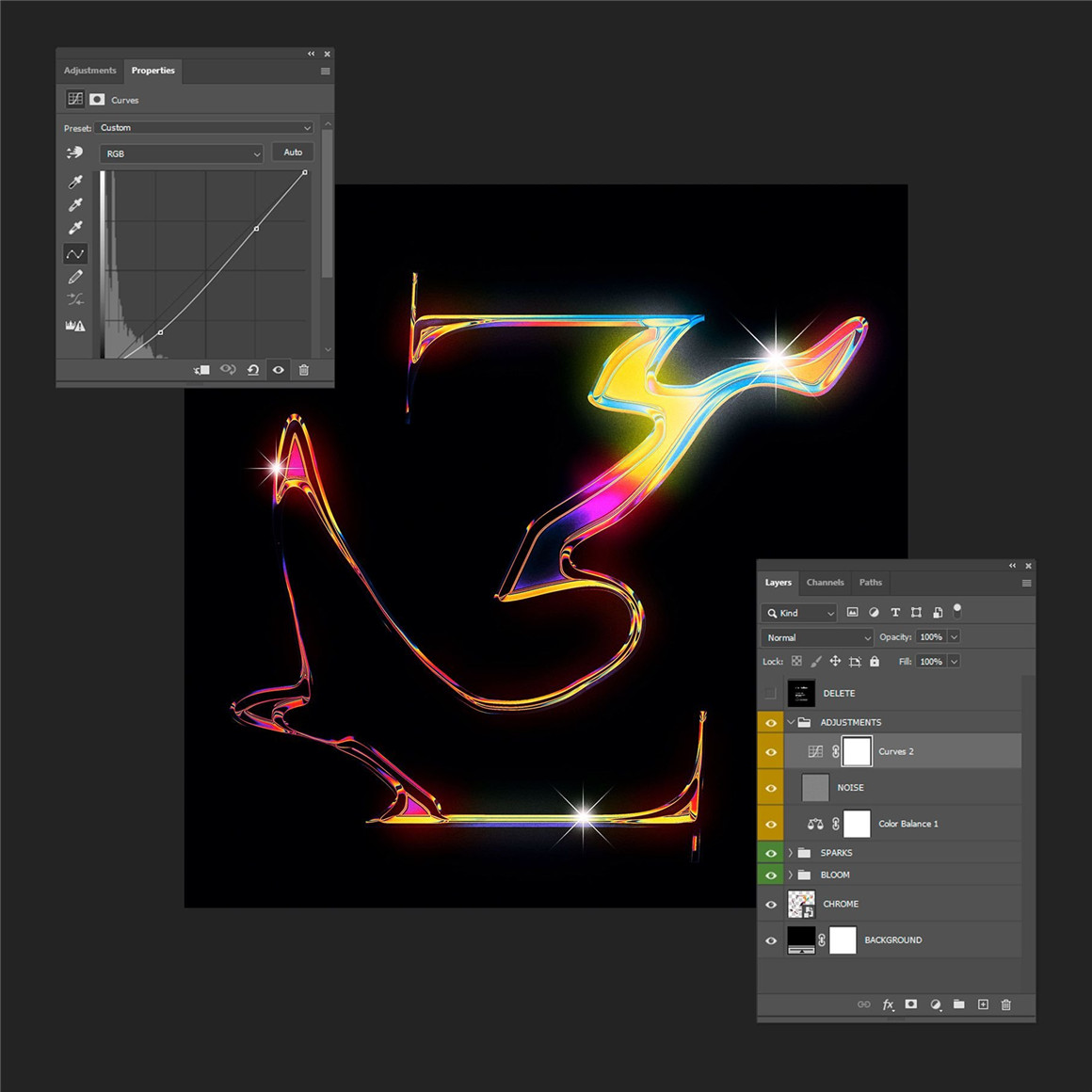This screenshot has width=1092, height=1092.
Task: Open the Adjustments panel tab
Action: (x=89, y=71)
